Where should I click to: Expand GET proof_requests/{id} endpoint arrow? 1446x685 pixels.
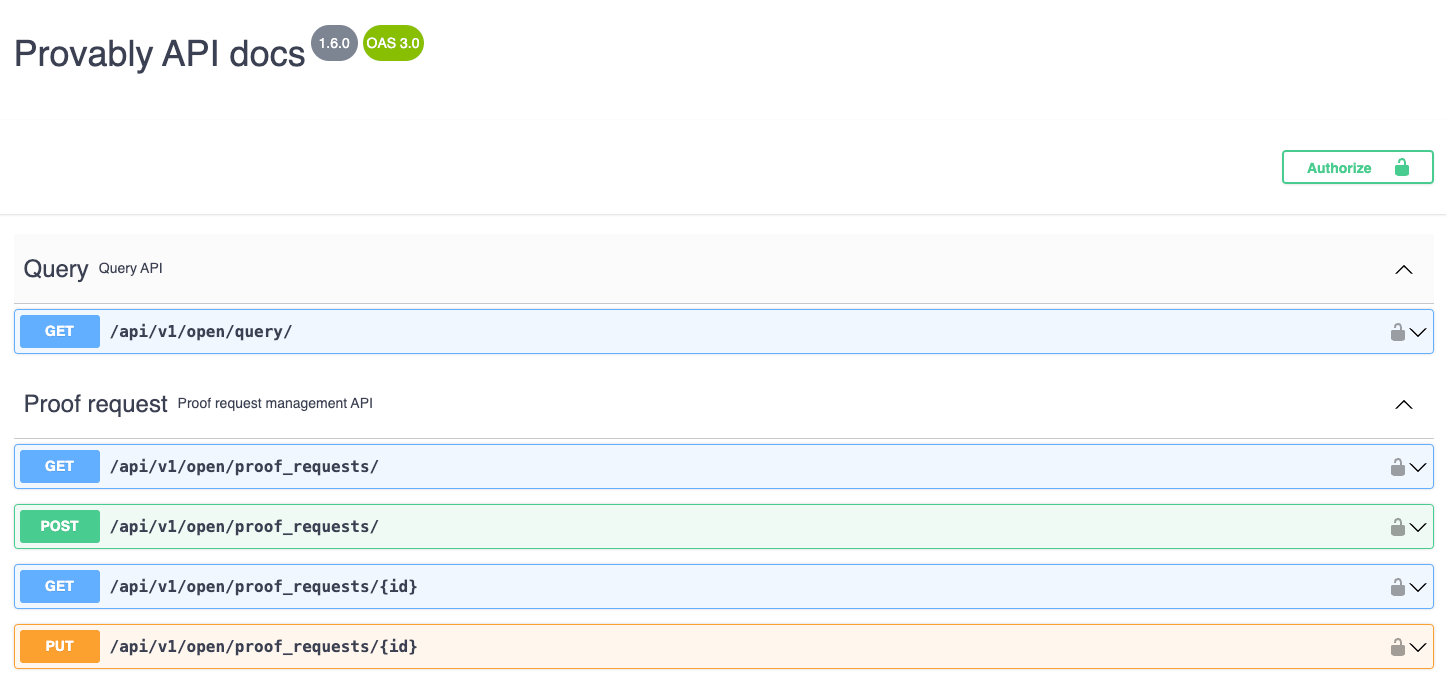tap(1419, 587)
